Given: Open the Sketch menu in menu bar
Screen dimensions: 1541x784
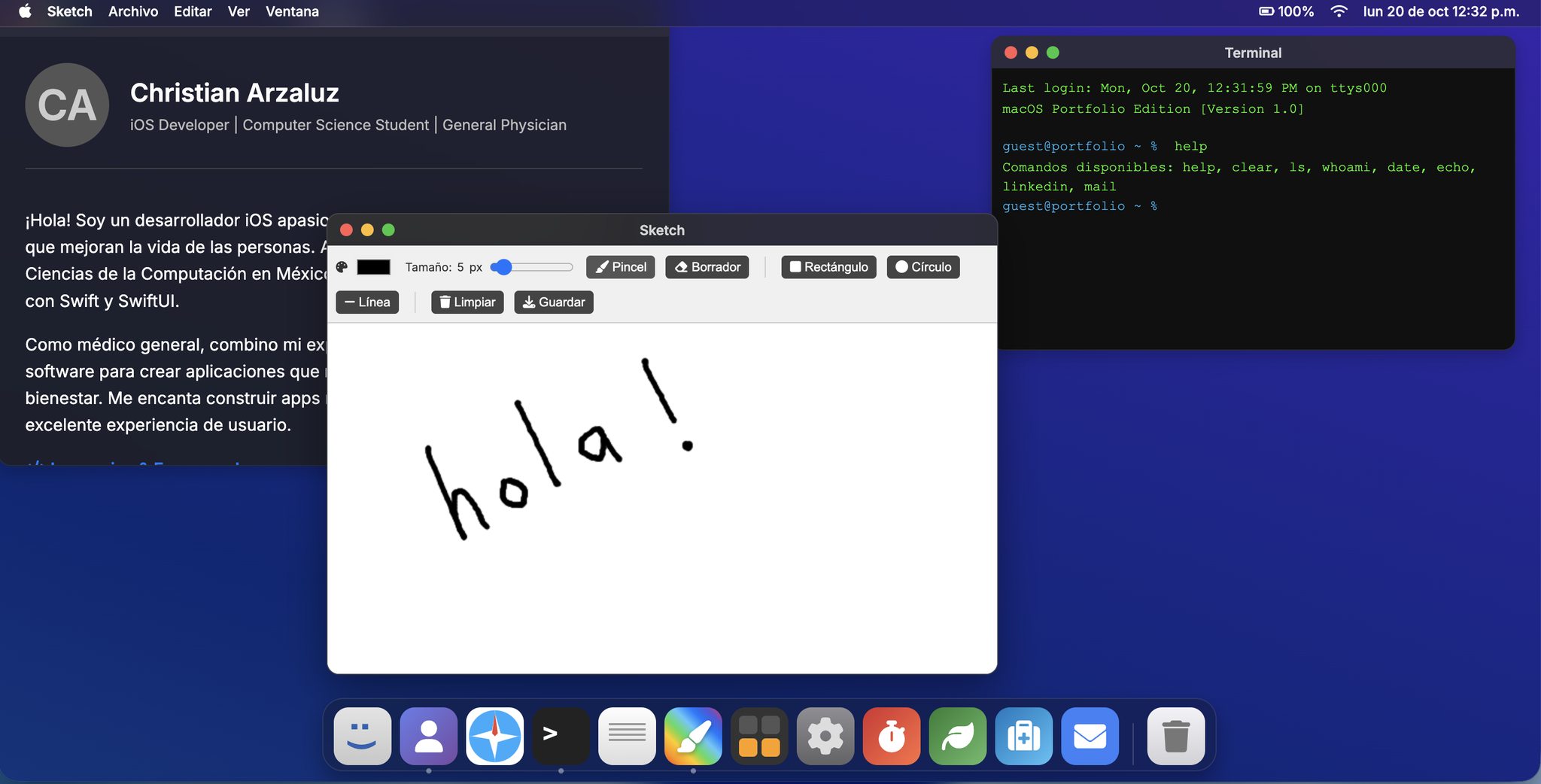Looking at the screenshot, I should 70,11.
